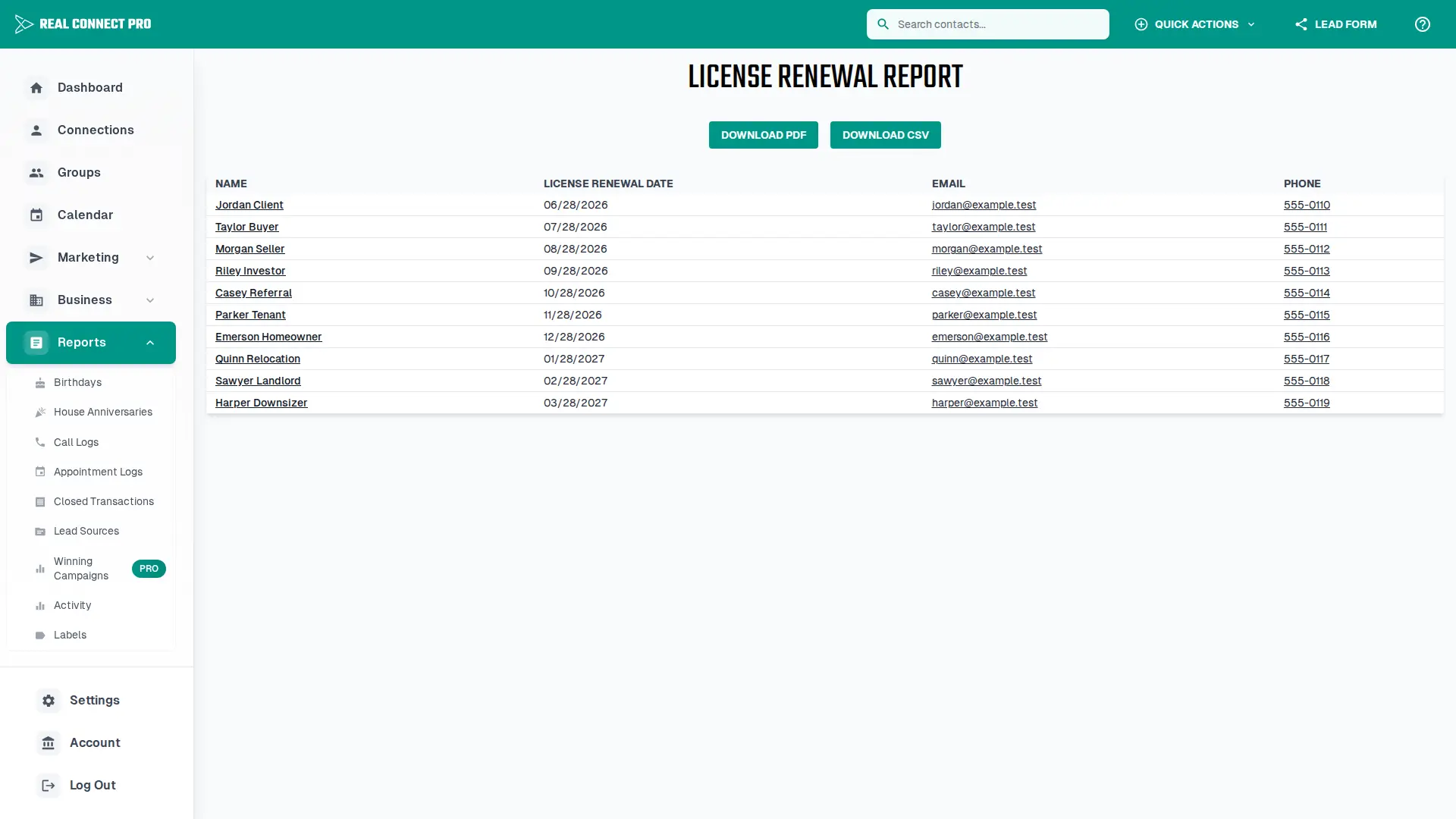Email quinn@example.test link
This screenshot has height=819, width=1456.
coord(981,359)
